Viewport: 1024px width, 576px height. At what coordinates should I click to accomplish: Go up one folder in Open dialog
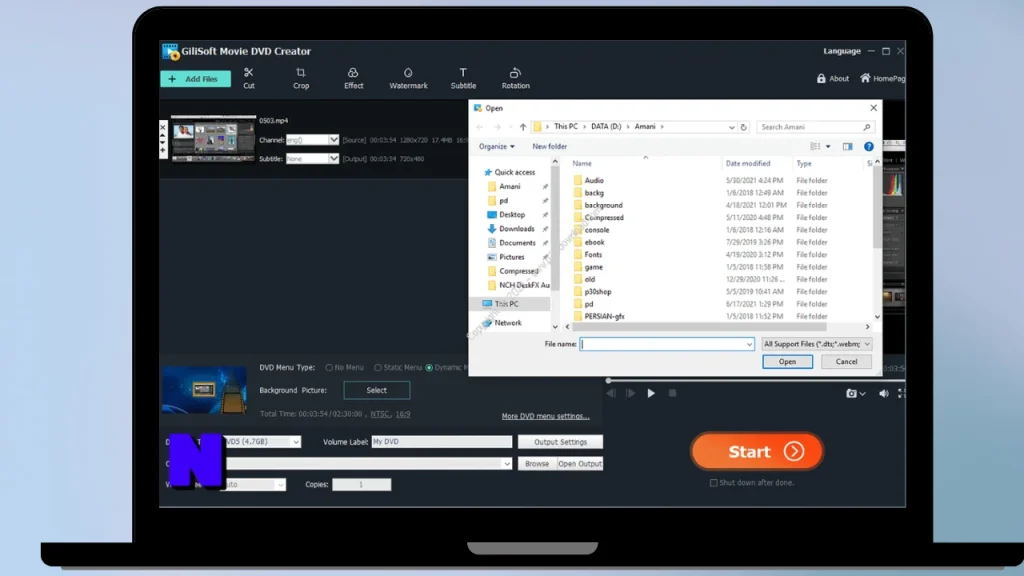tap(522, 127)
